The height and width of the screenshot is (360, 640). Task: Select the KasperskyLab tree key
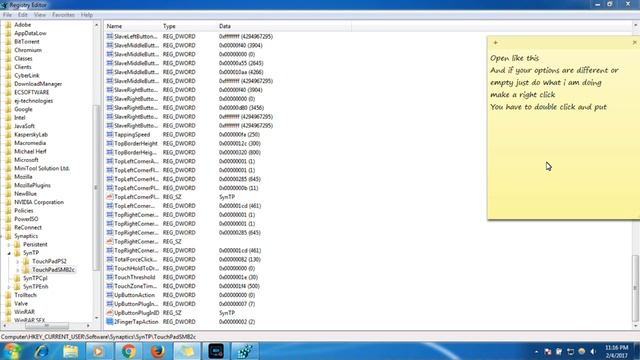click(x=31, y=135)
